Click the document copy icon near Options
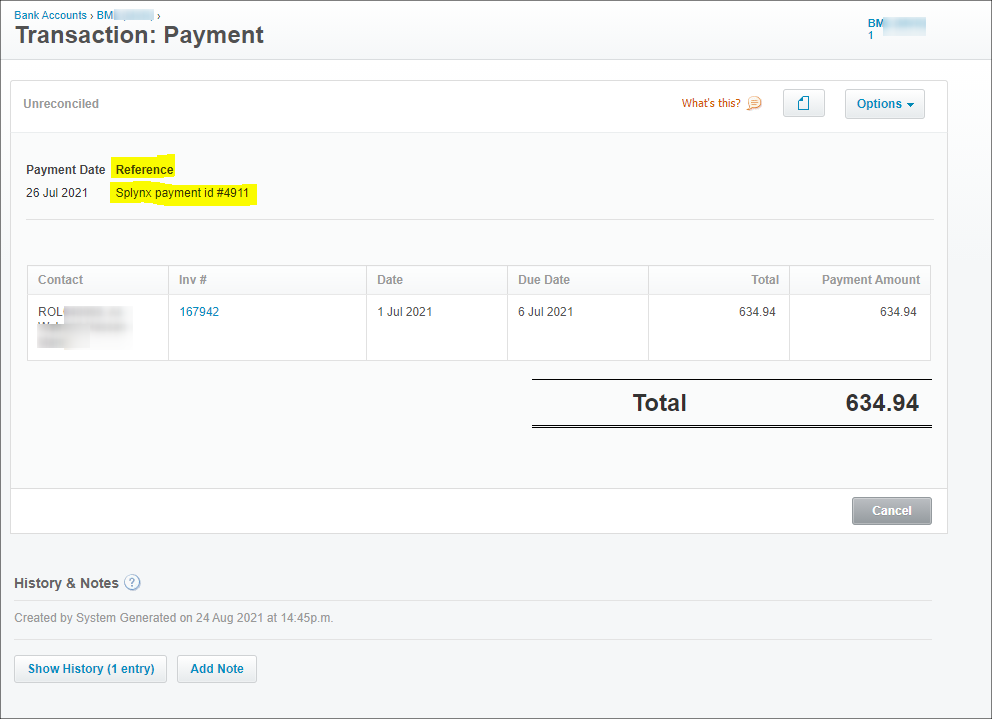 pyautogui.click(x=803, y=103)
